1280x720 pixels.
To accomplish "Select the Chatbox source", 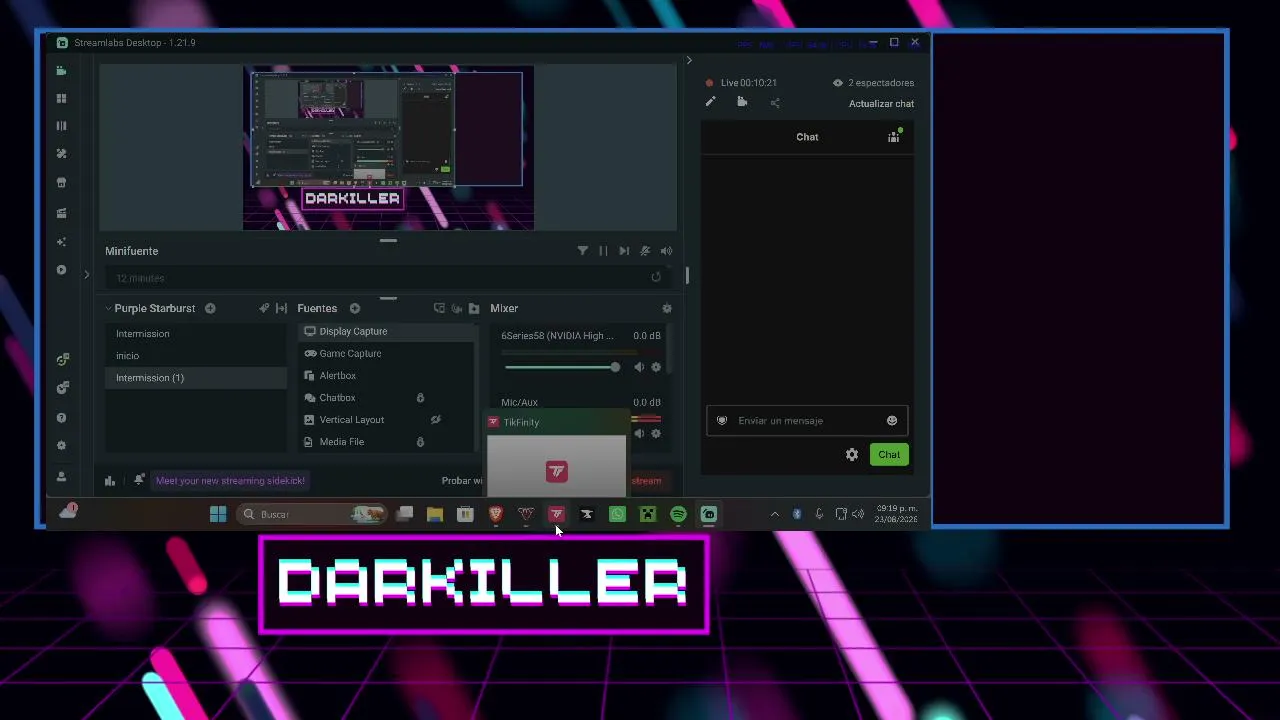I will click(x=386, y=398).
